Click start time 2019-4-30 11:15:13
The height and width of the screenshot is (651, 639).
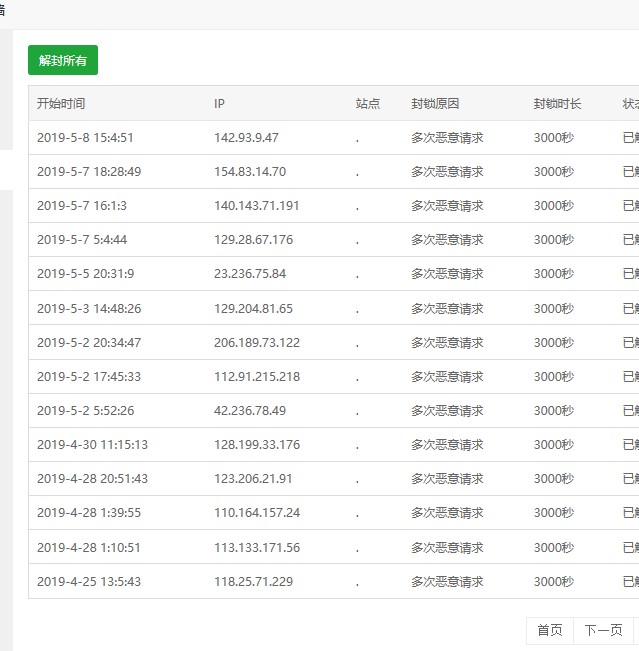pos(92,445)
